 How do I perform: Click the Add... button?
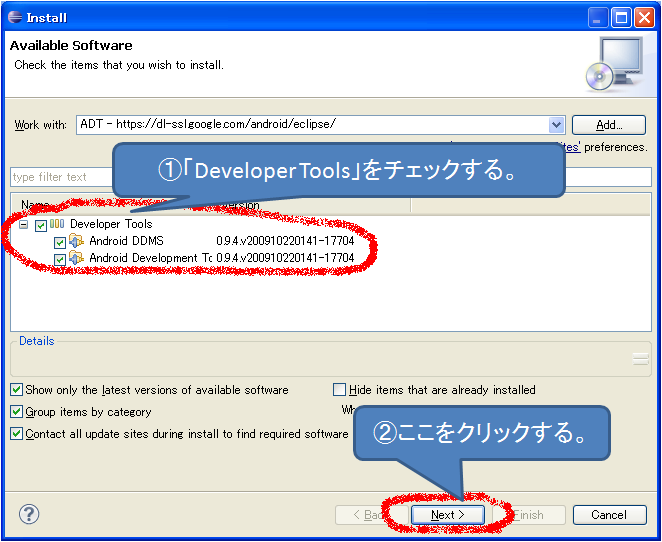[x=608, y=125]
